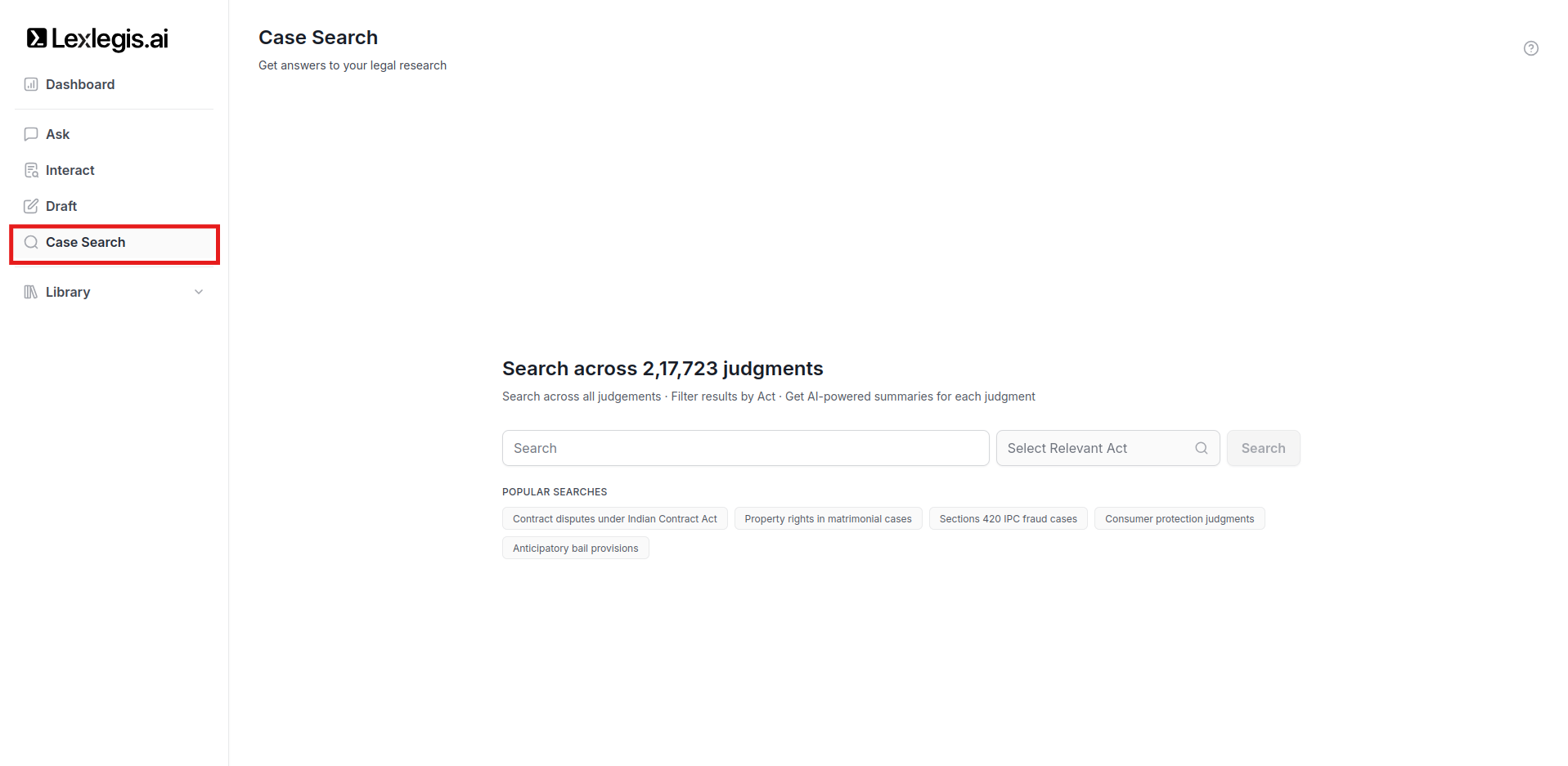Pick the Anticipatory bail provisions suggestion
The height and width of the screenshot is (766, 1568).
tap(575, 549)
